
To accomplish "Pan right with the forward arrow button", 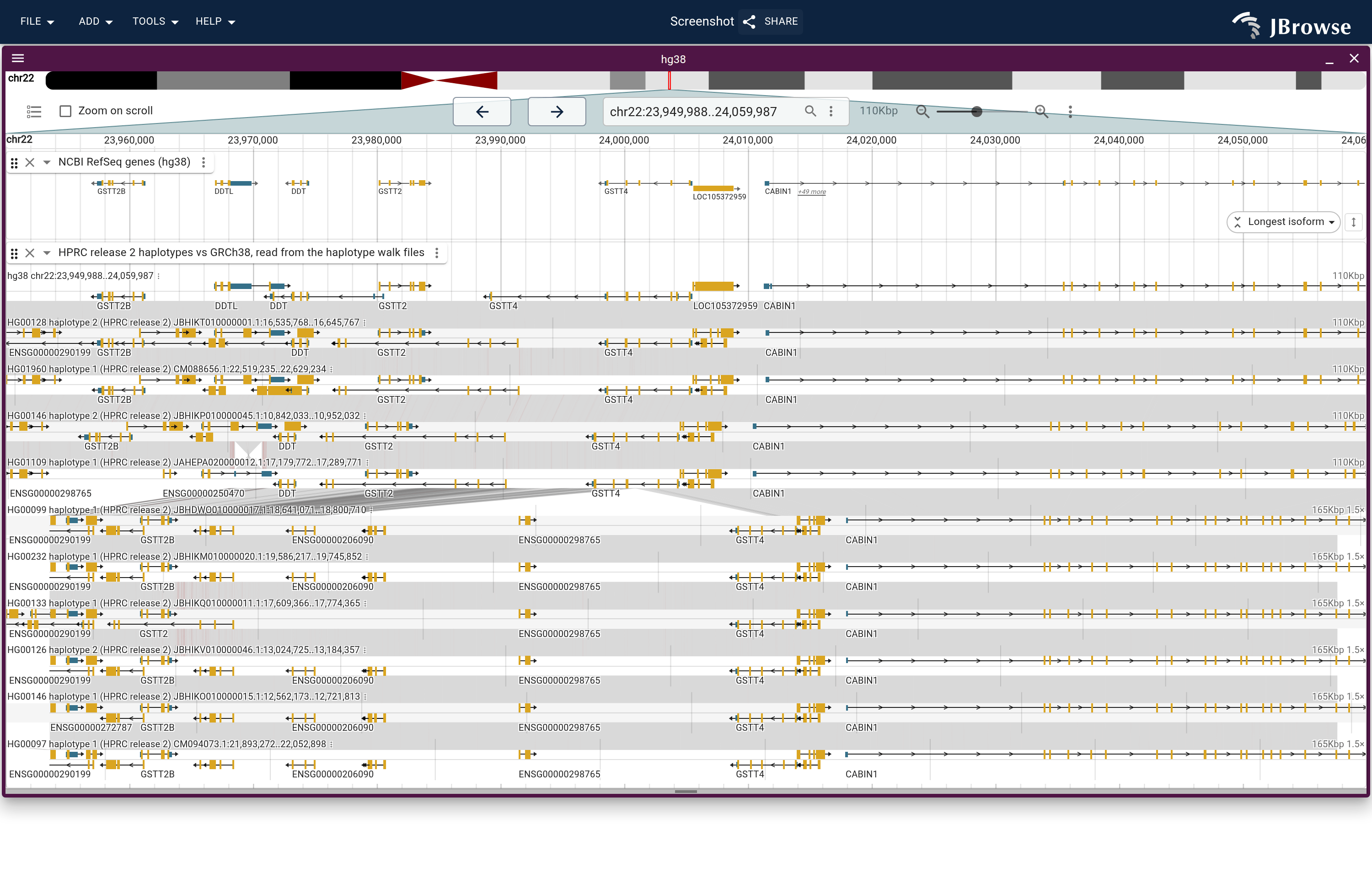I will (557, 111).
